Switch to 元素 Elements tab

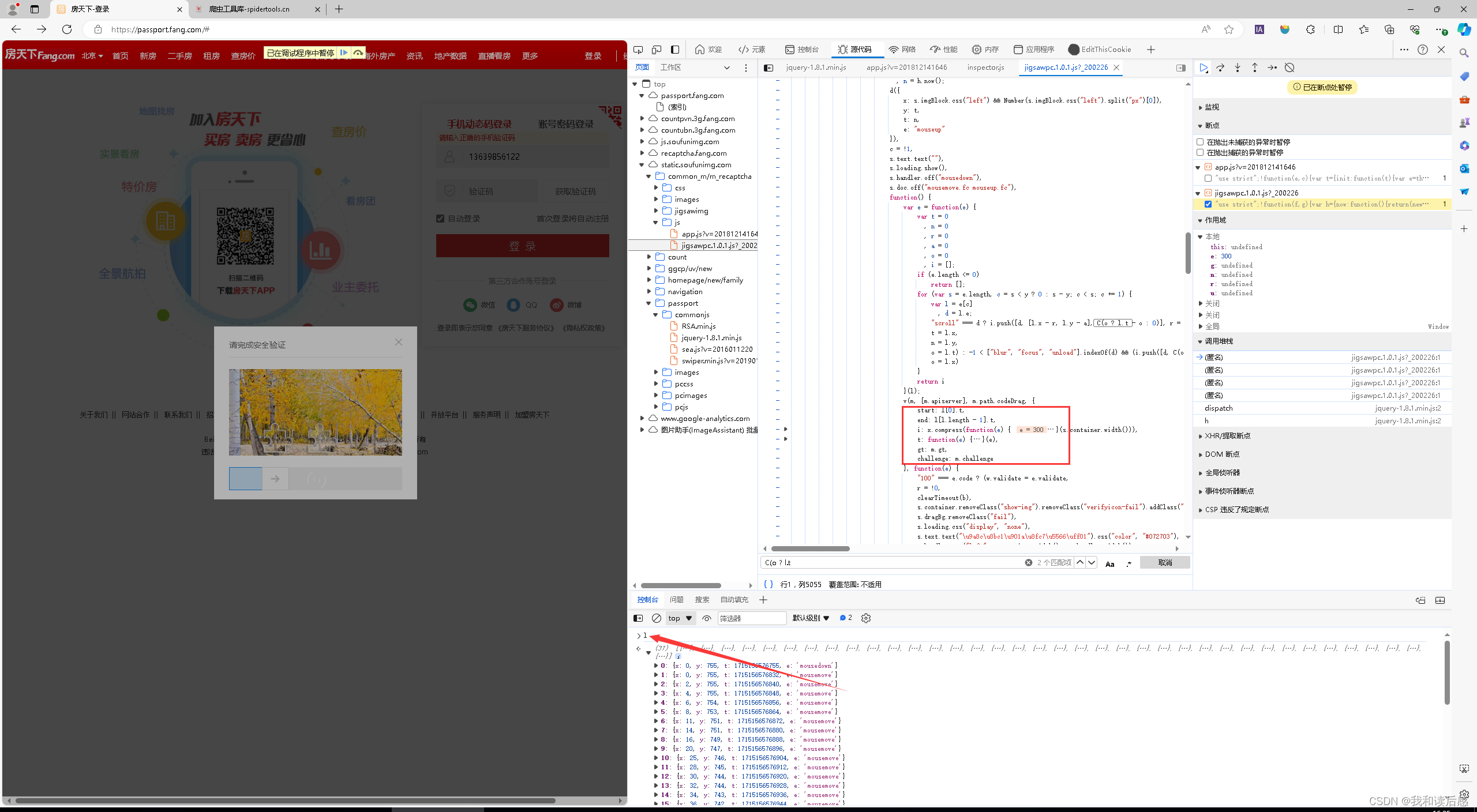[x=752, y=50]
